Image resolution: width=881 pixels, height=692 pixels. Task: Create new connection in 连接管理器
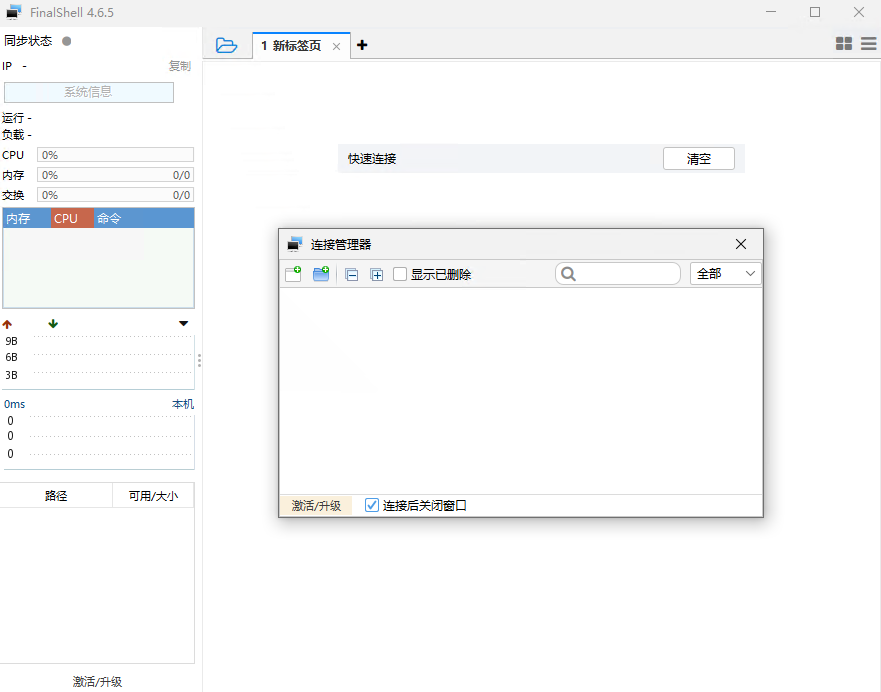click(x=293, y=274)
